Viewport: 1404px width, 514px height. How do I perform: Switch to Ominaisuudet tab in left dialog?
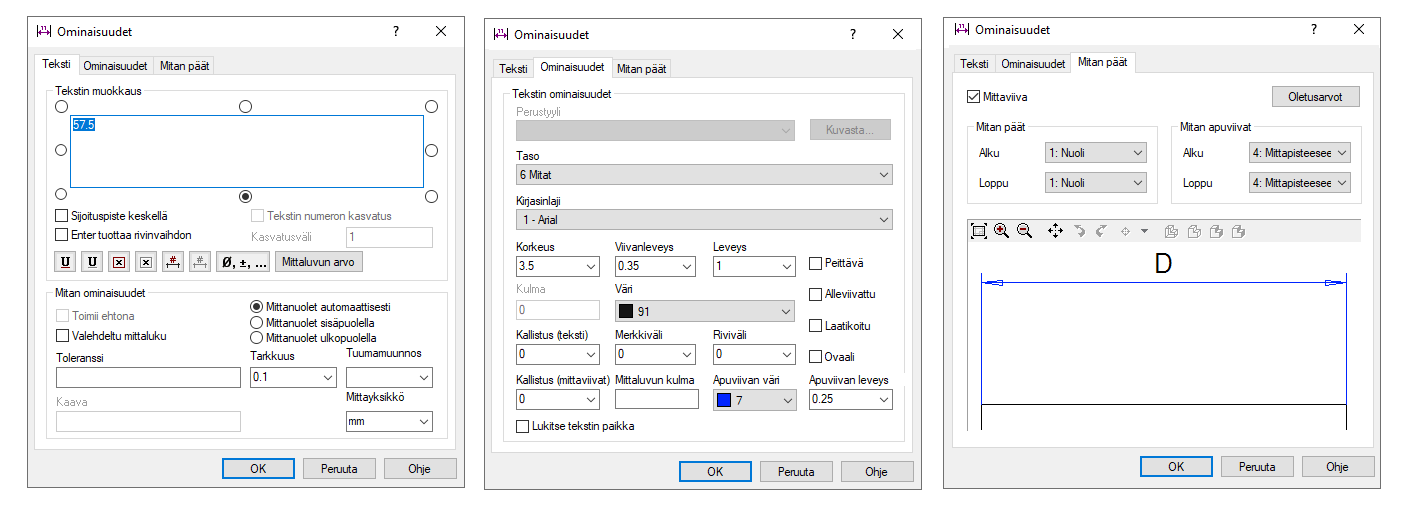click(115, 66)
